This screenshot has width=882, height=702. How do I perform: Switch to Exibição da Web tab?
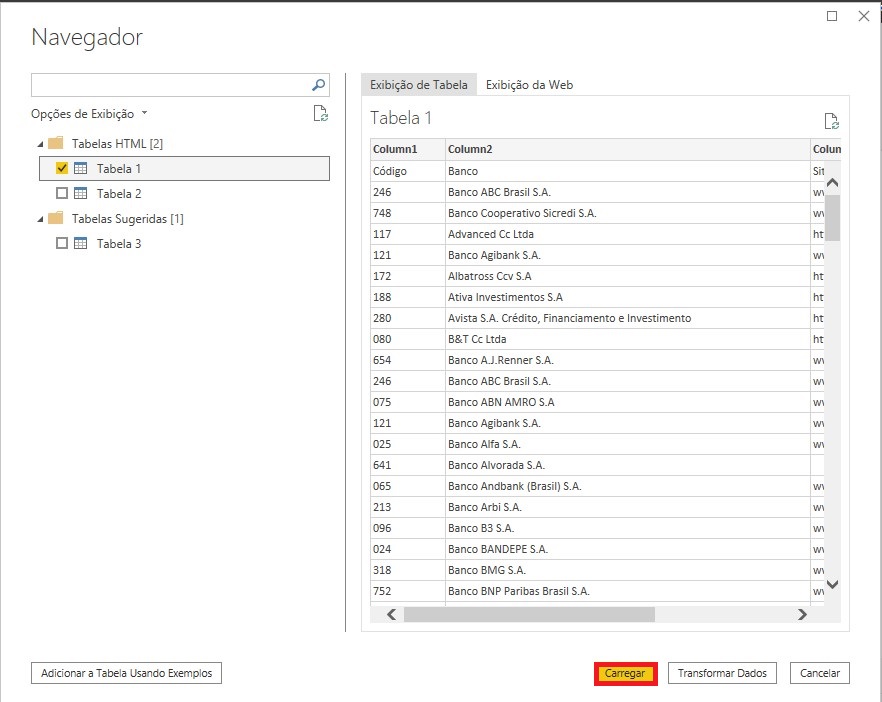coord(529,85)
